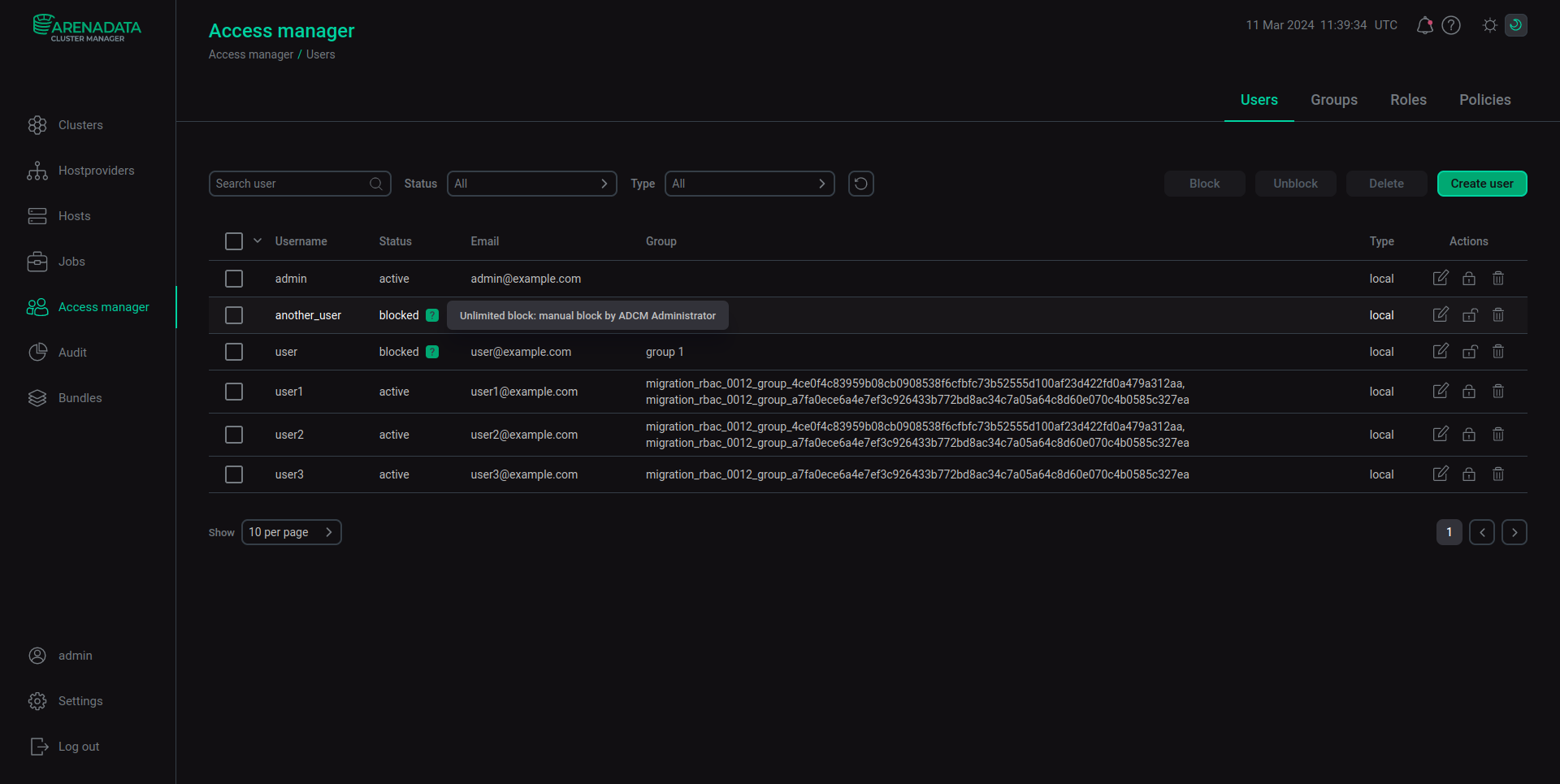Click unlock icon in user@example.com row
The image size is (1560, 784).
pos(1470,351)
